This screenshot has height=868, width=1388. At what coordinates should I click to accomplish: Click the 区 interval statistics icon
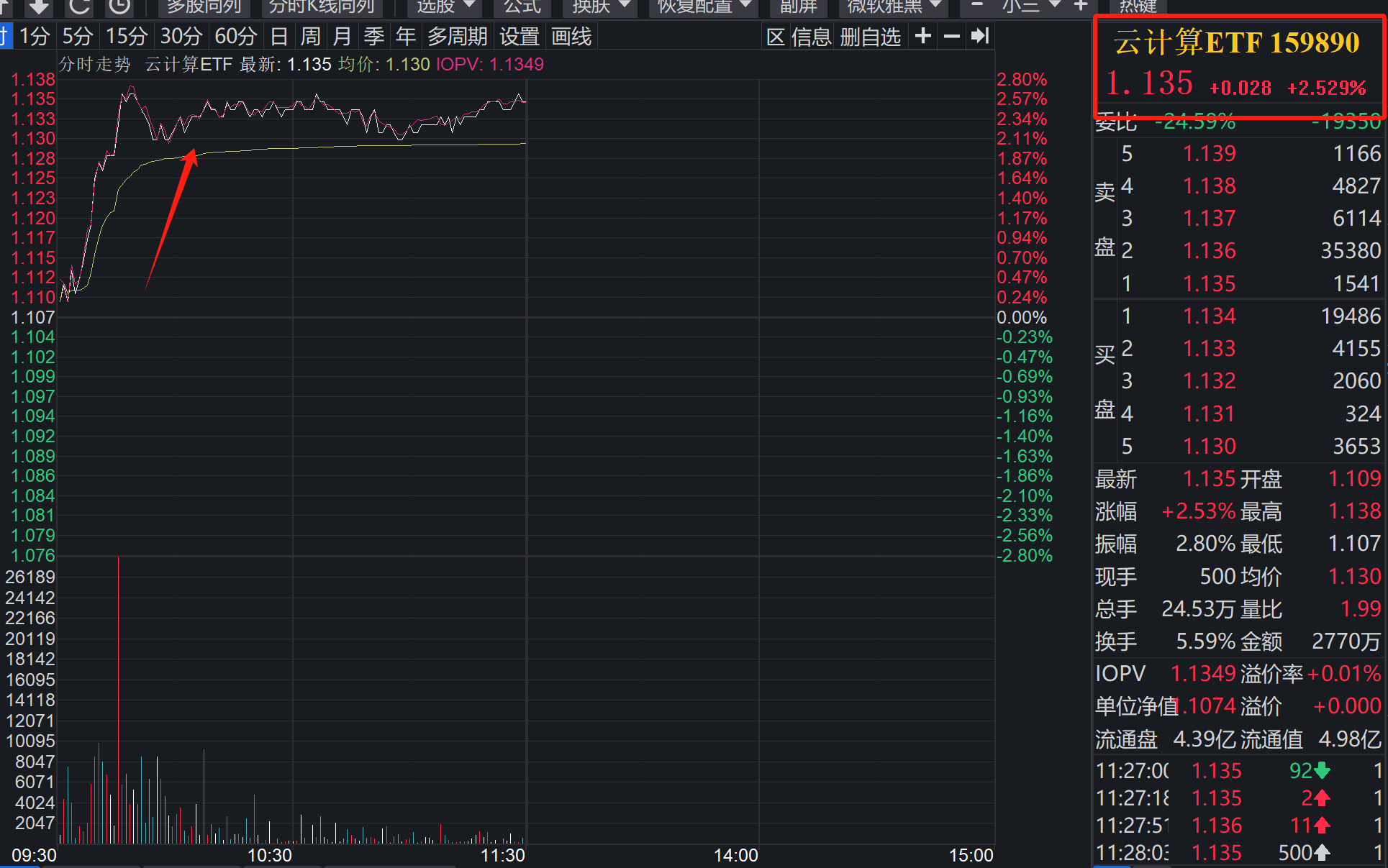(x=775, y=37)
